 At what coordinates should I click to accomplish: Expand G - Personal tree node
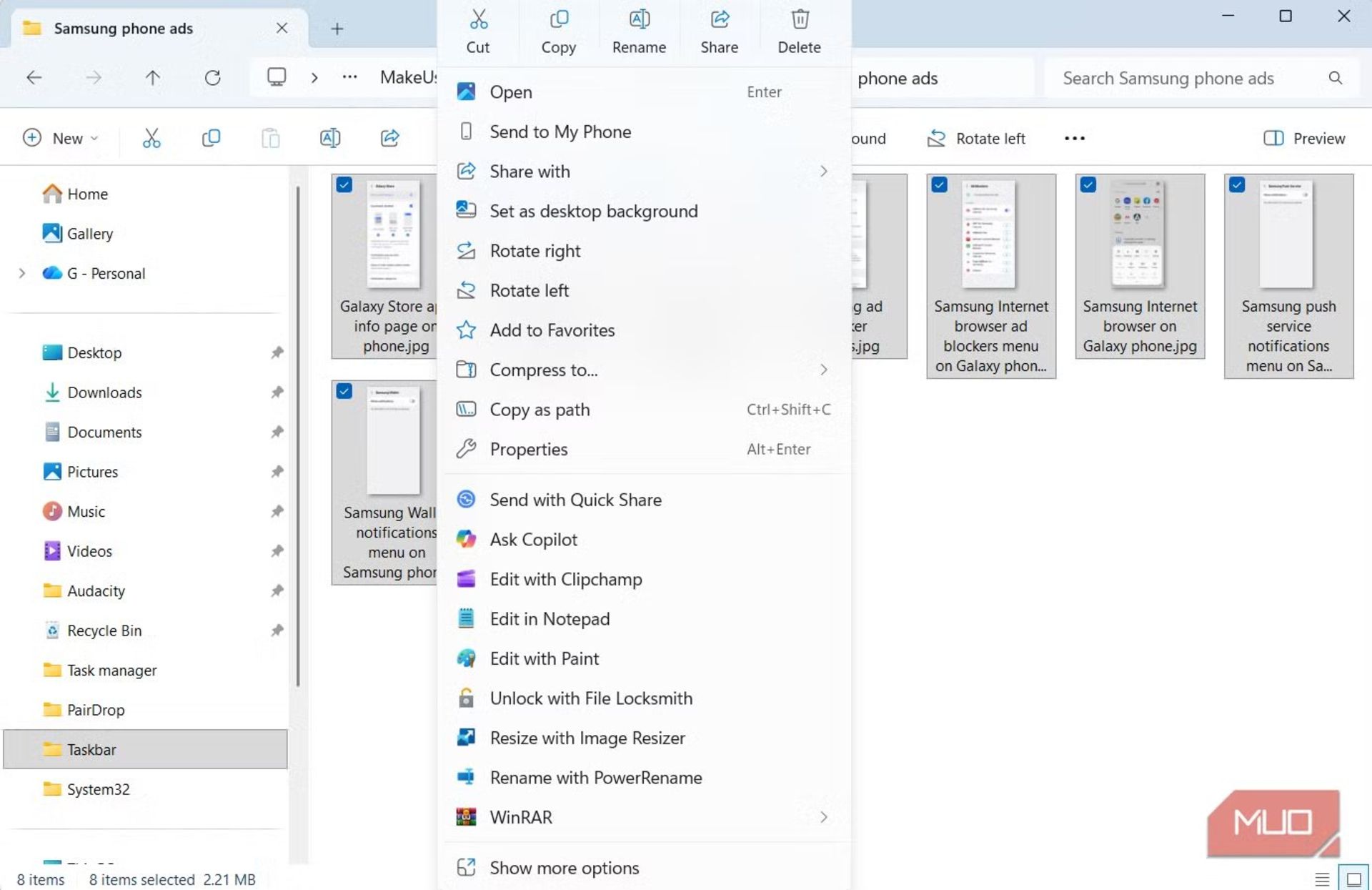(22, 273)
